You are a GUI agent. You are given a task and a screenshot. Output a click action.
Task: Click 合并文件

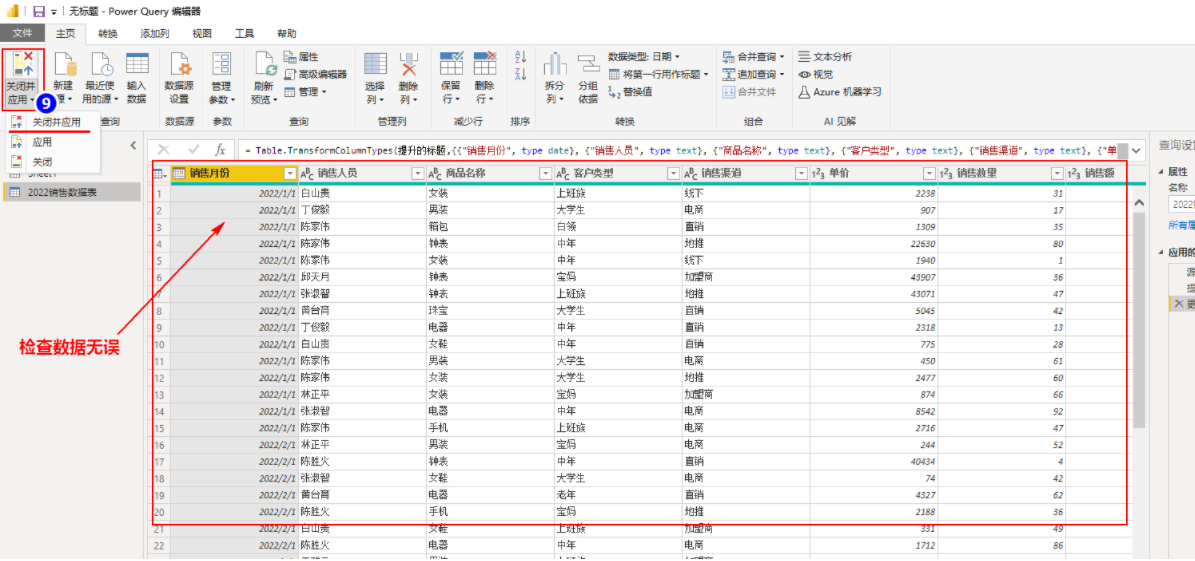click(749, 91)
